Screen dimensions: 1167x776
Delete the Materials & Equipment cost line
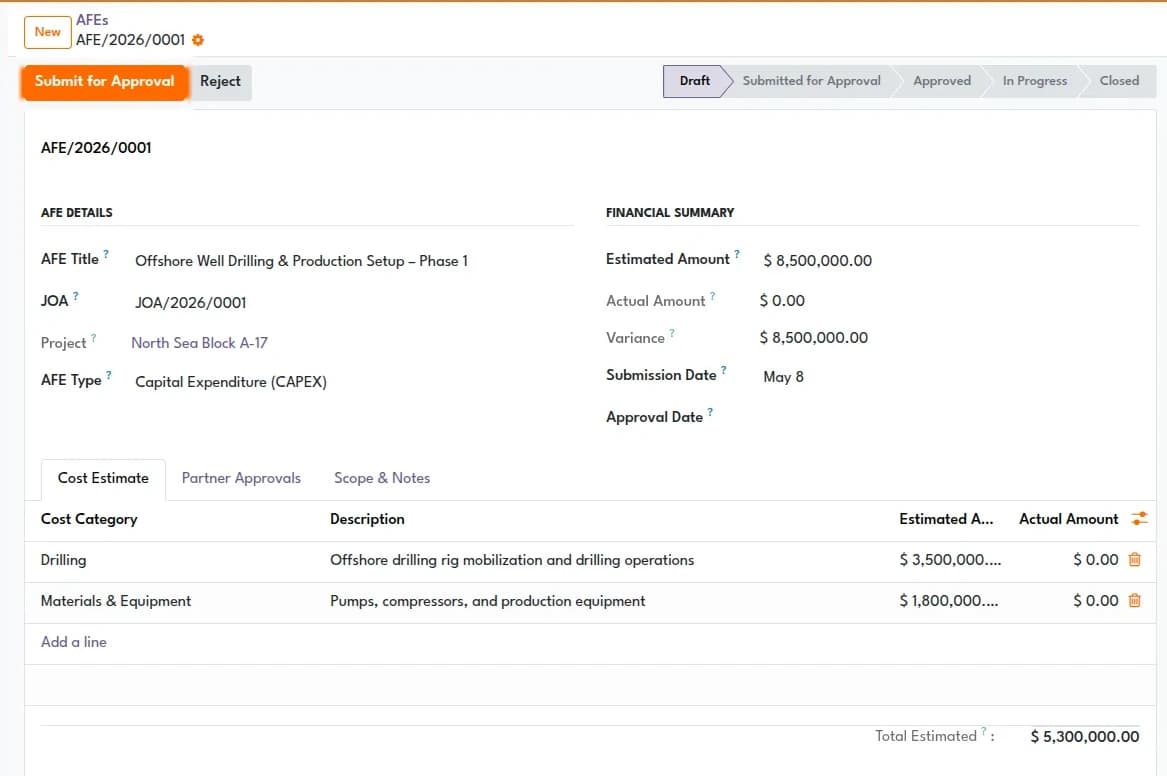coord(1134,600)
